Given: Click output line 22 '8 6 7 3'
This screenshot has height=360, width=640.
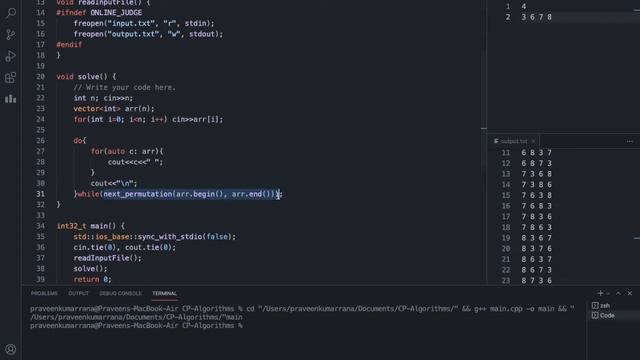Looking at the screenshot, I should (x=536, y=270).
